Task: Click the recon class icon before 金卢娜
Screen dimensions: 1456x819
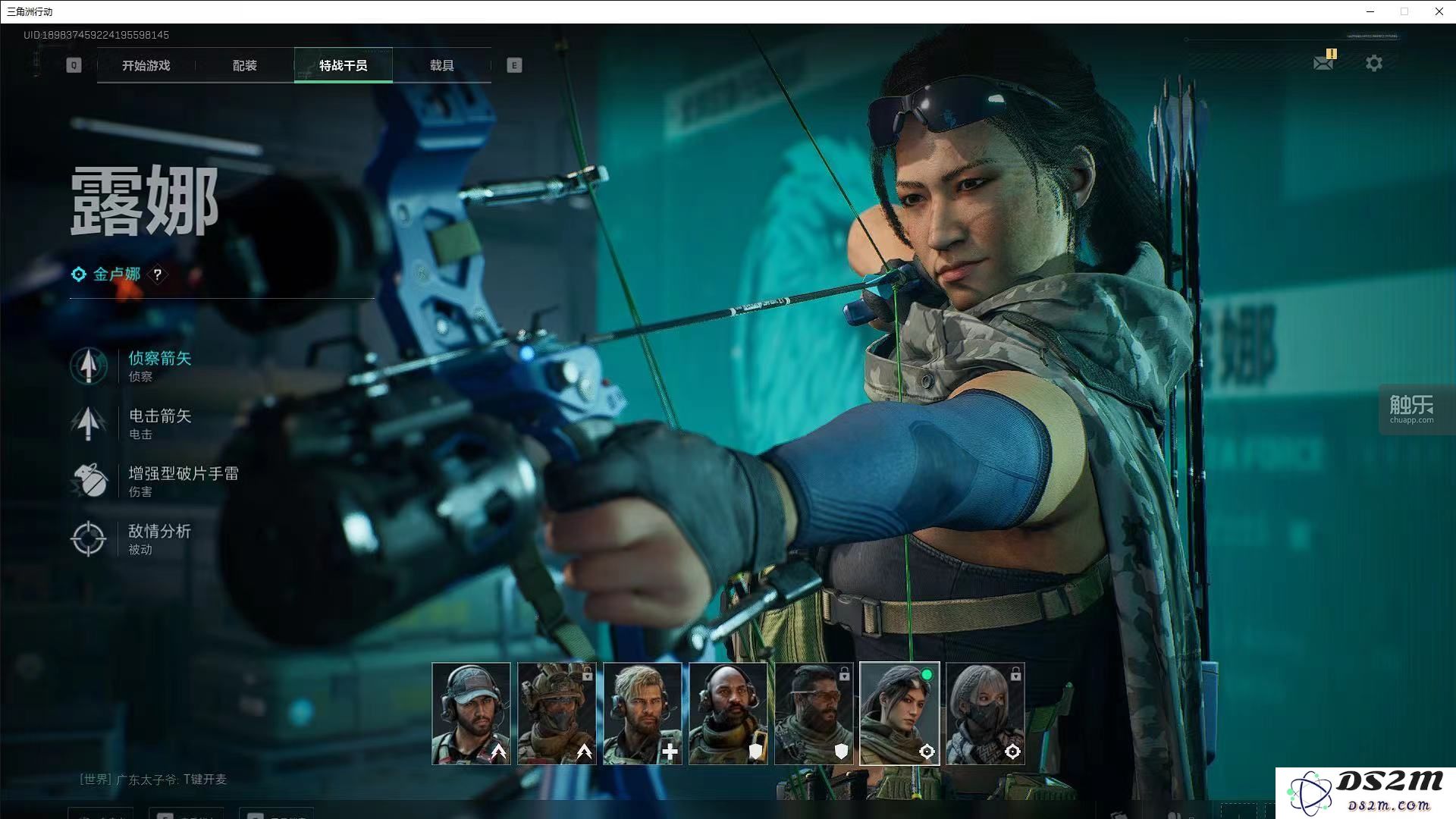Action: [x=79, y=275]
